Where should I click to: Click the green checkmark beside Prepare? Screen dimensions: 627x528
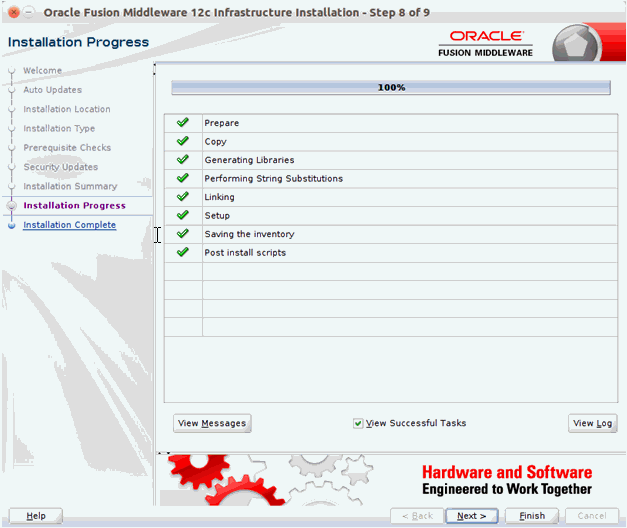click(x=183, y=122)
